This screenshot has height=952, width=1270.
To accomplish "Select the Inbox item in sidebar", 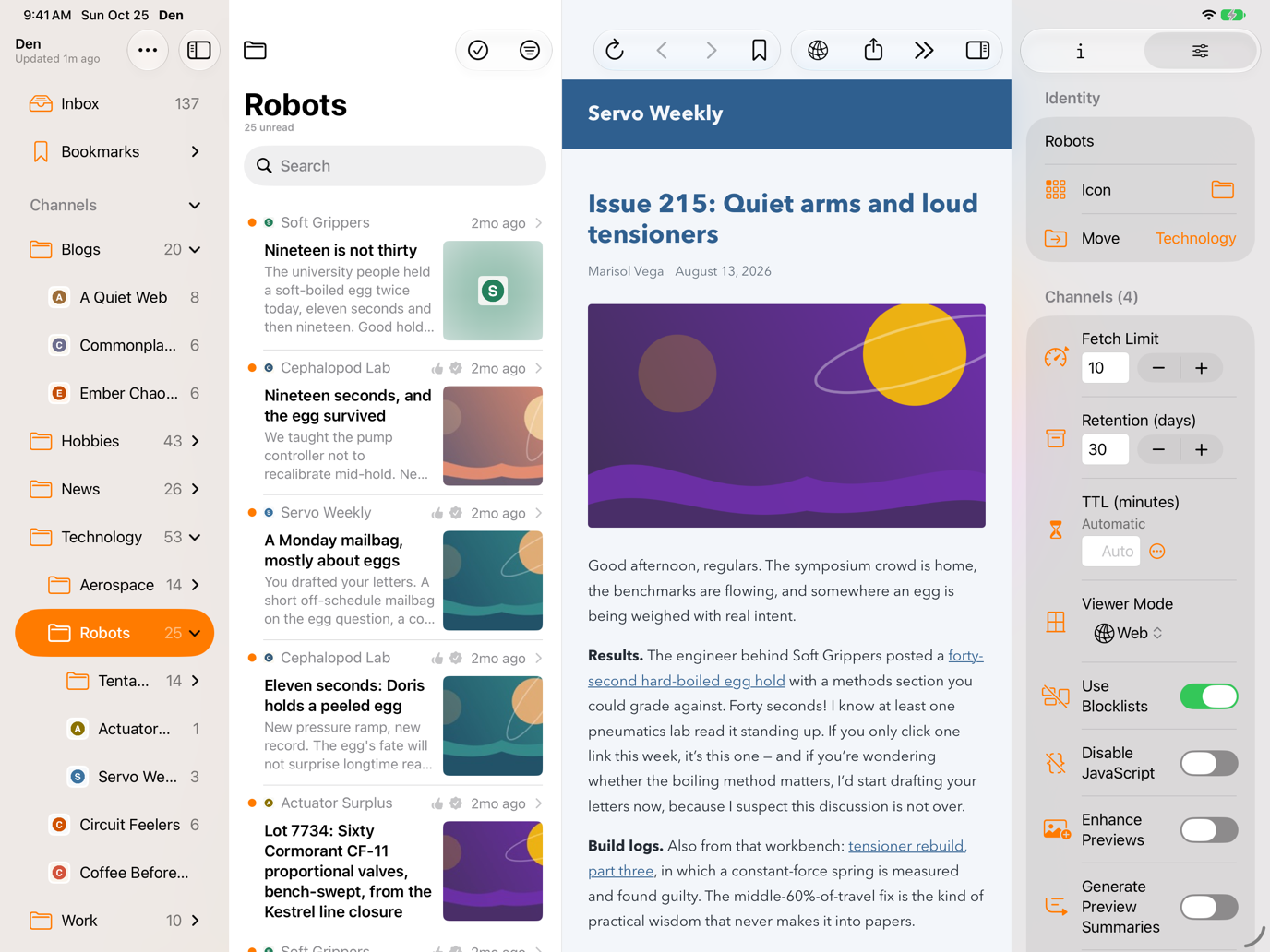I will coord(114,103).
